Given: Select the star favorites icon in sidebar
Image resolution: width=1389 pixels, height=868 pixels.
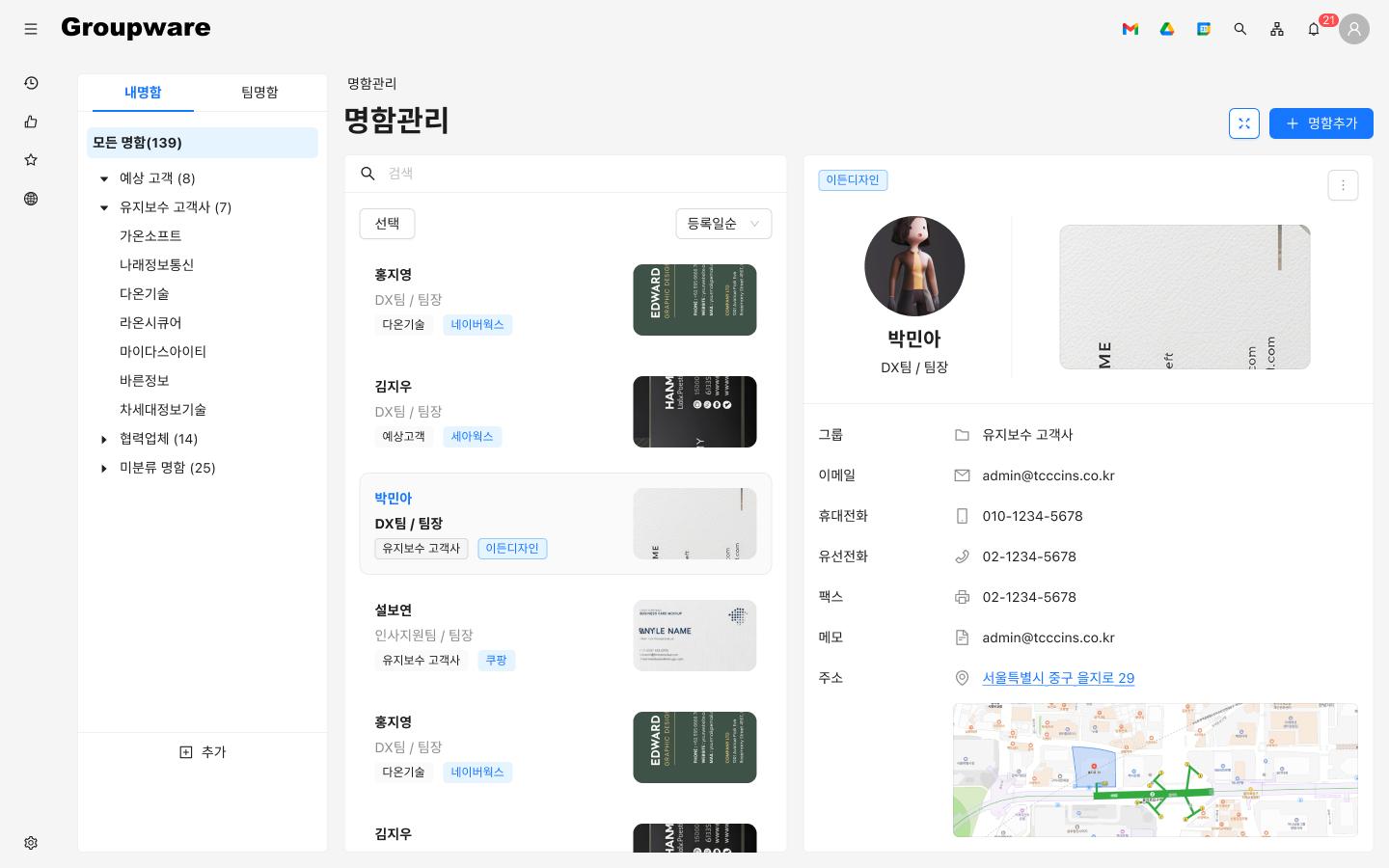Looking at the screenshot, I should 31,160.
